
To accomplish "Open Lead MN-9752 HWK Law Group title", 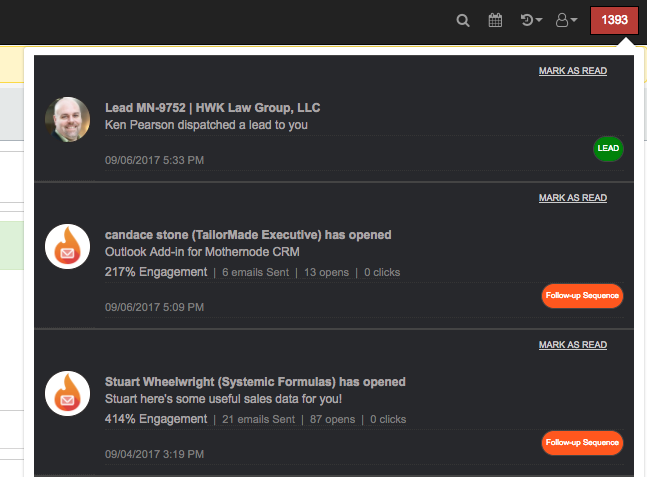I will [213, 108].
